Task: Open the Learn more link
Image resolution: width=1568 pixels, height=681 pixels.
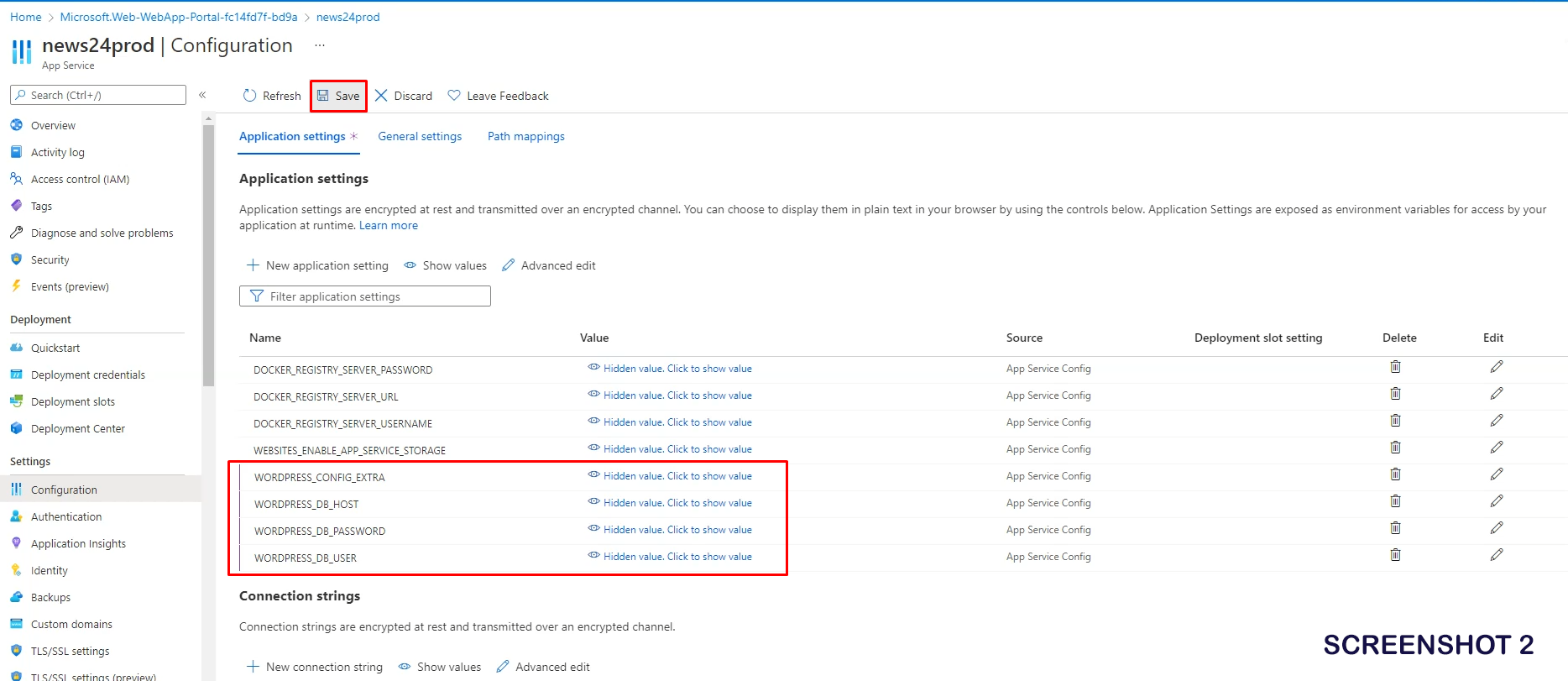Action: 388,225
